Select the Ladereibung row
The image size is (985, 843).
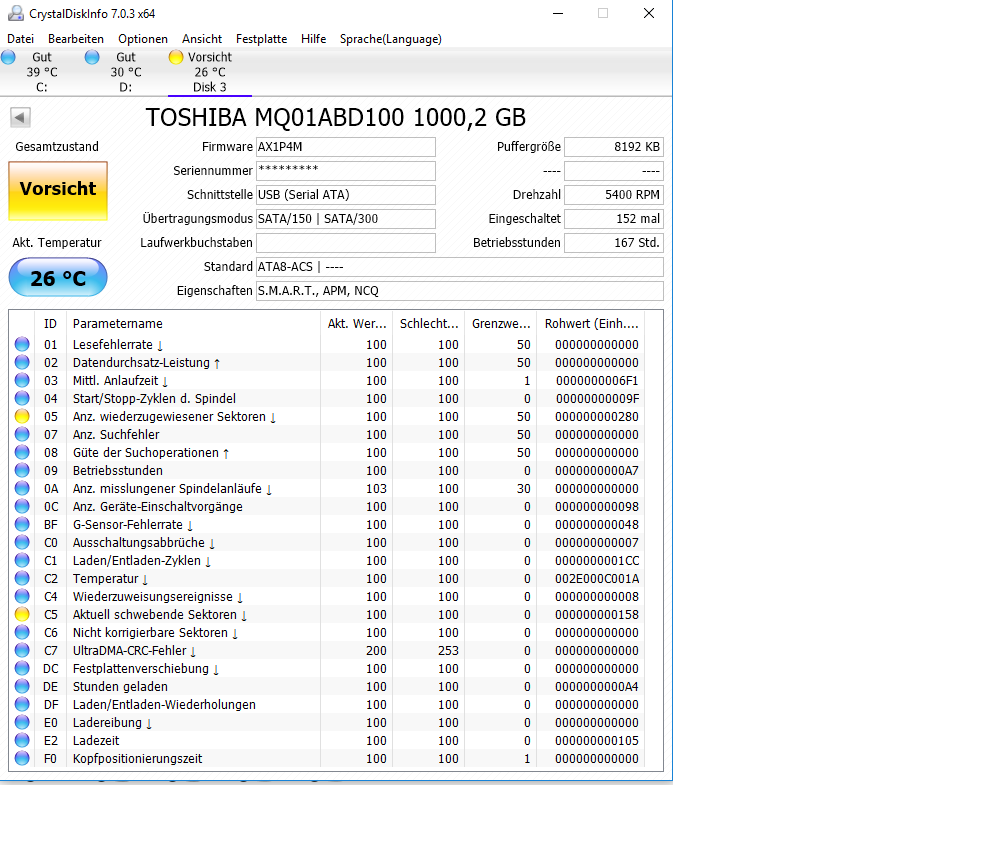tap(328, 723)
